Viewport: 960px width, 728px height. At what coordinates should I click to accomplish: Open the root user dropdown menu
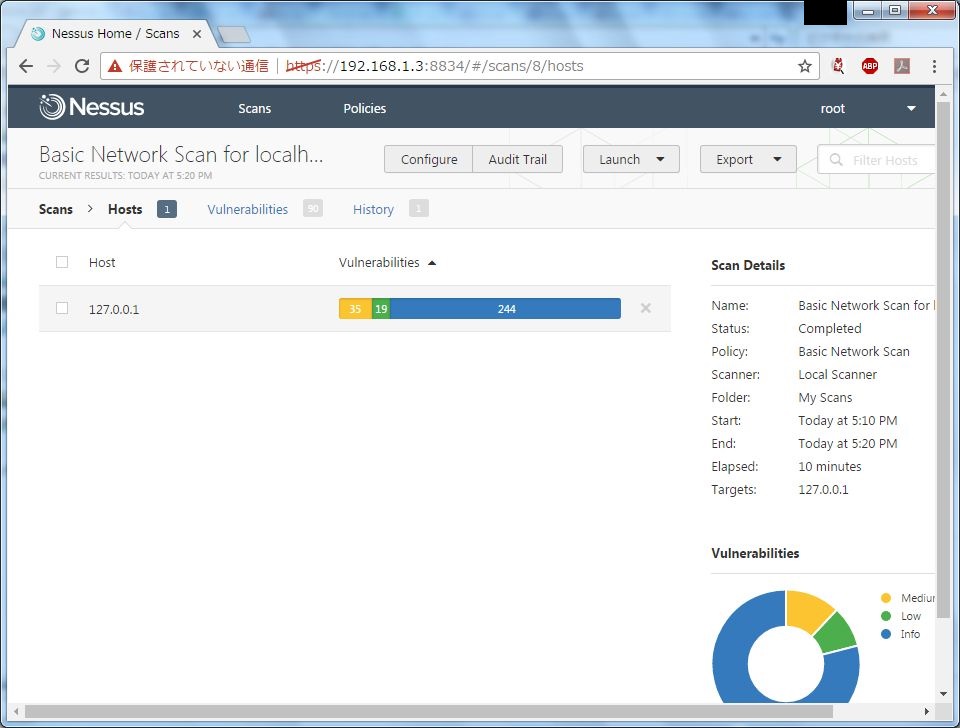point(868,108)
